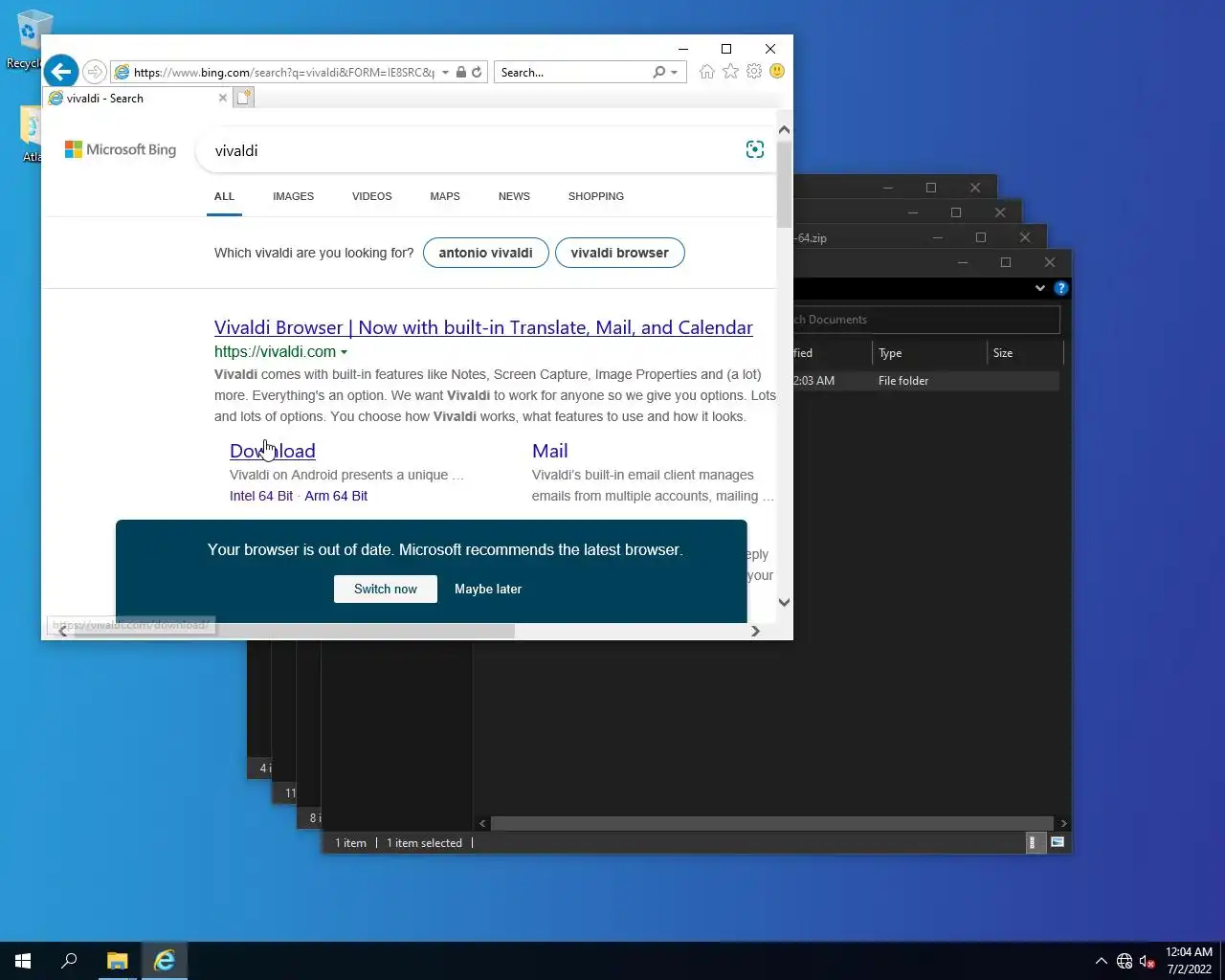Image resolution: width=1225 pixels, height=980 pixels.
Task: Open favorites star icon
Action: (731, 72)
